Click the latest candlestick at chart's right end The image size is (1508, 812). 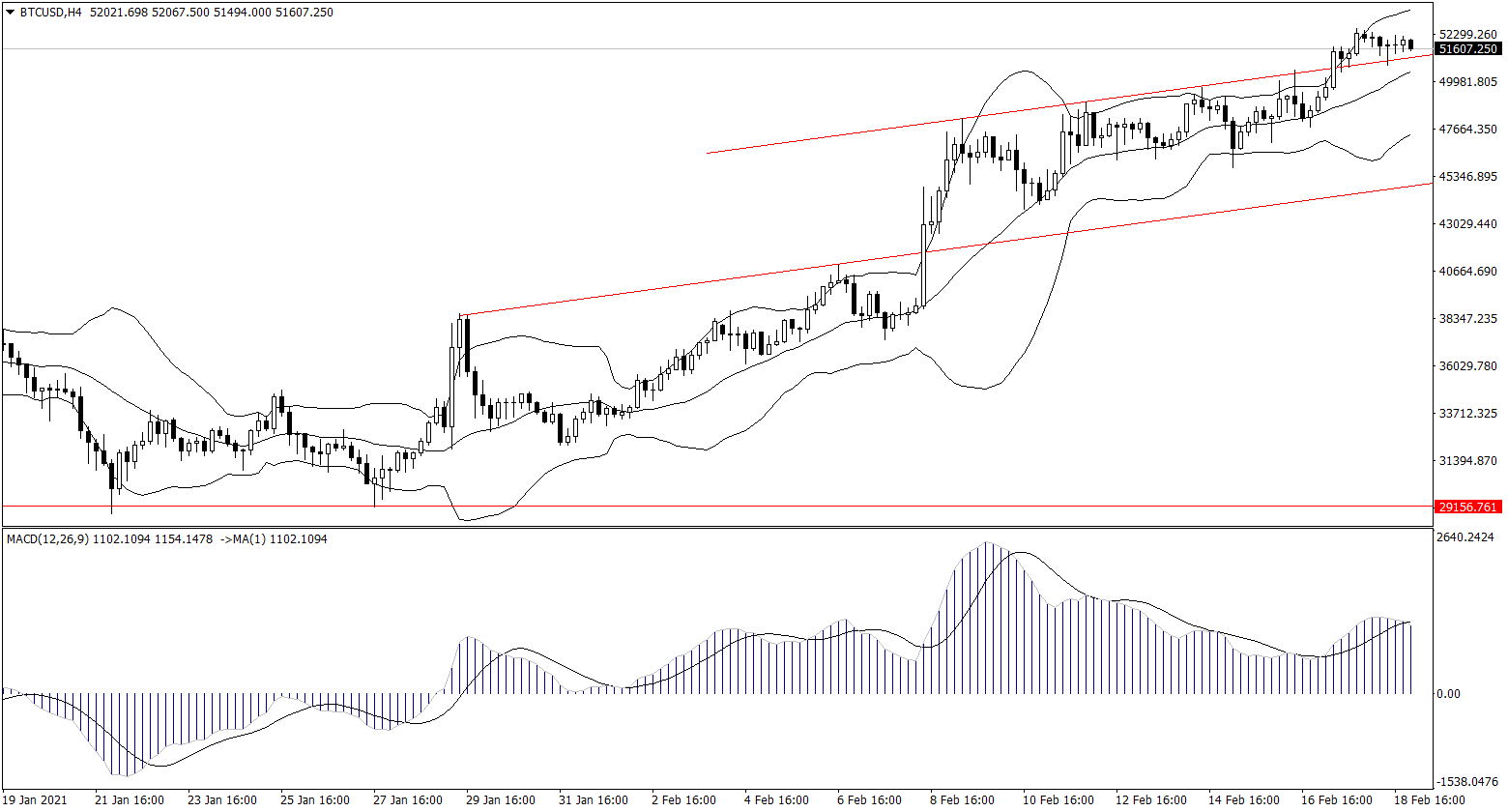coord(1411,44)
